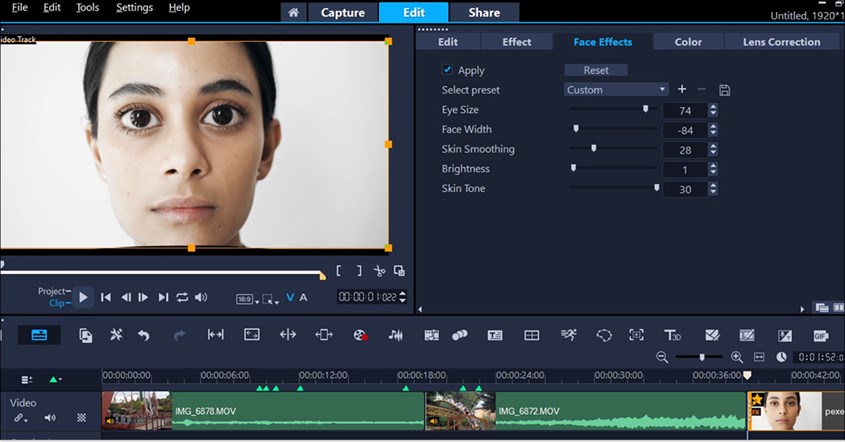The image size is (845, 442).
Task: Toggle the Video track transparency grid icon
Action: pyautogui.click(x=81, y=417)
